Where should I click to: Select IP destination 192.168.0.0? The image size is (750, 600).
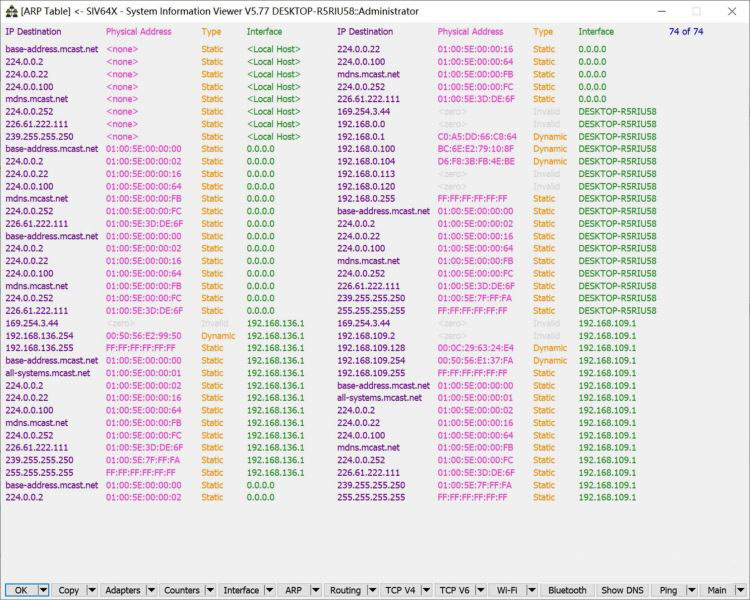pyautogui.click(x=361, y=124)
